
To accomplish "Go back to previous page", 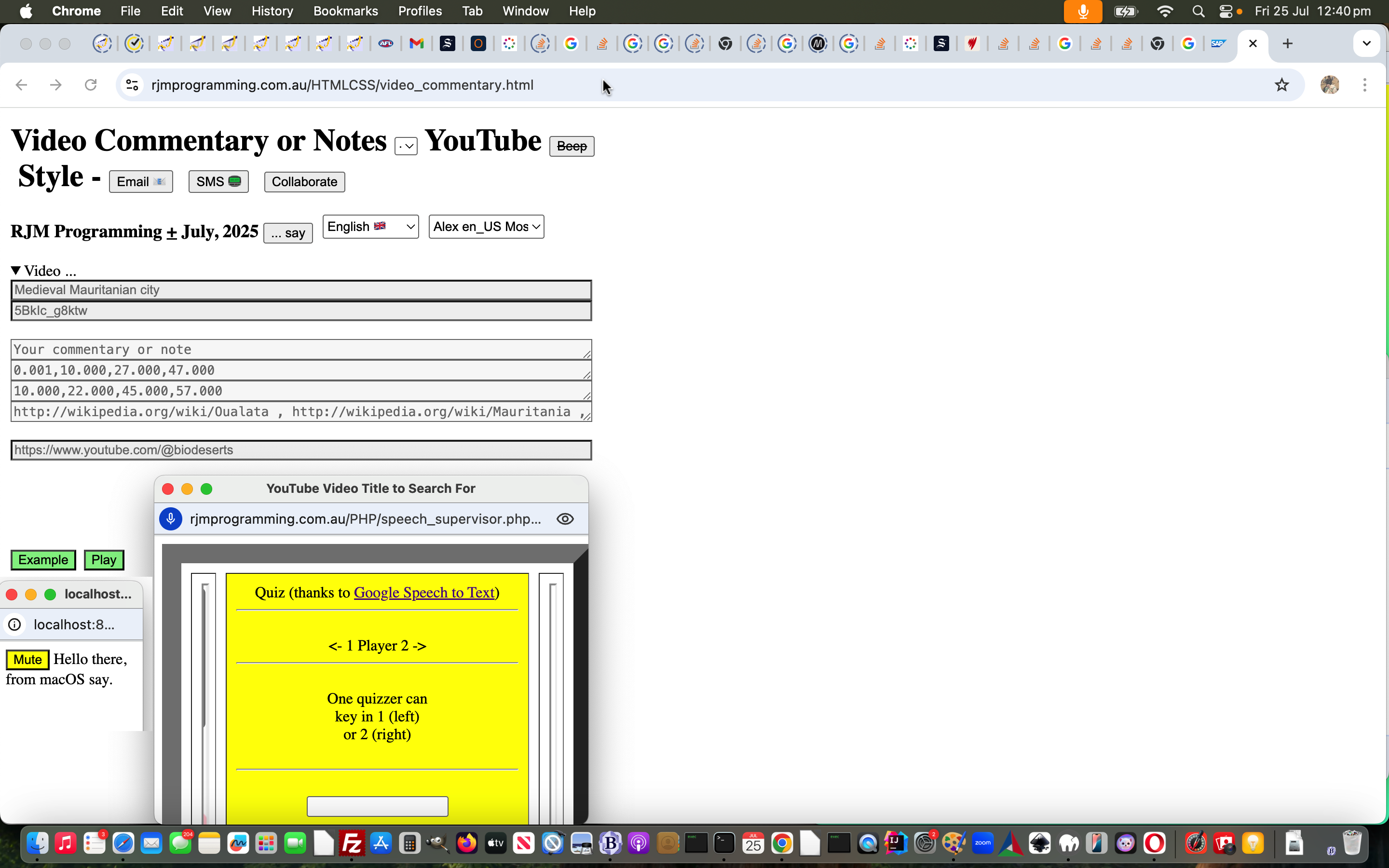I will 22,85.
